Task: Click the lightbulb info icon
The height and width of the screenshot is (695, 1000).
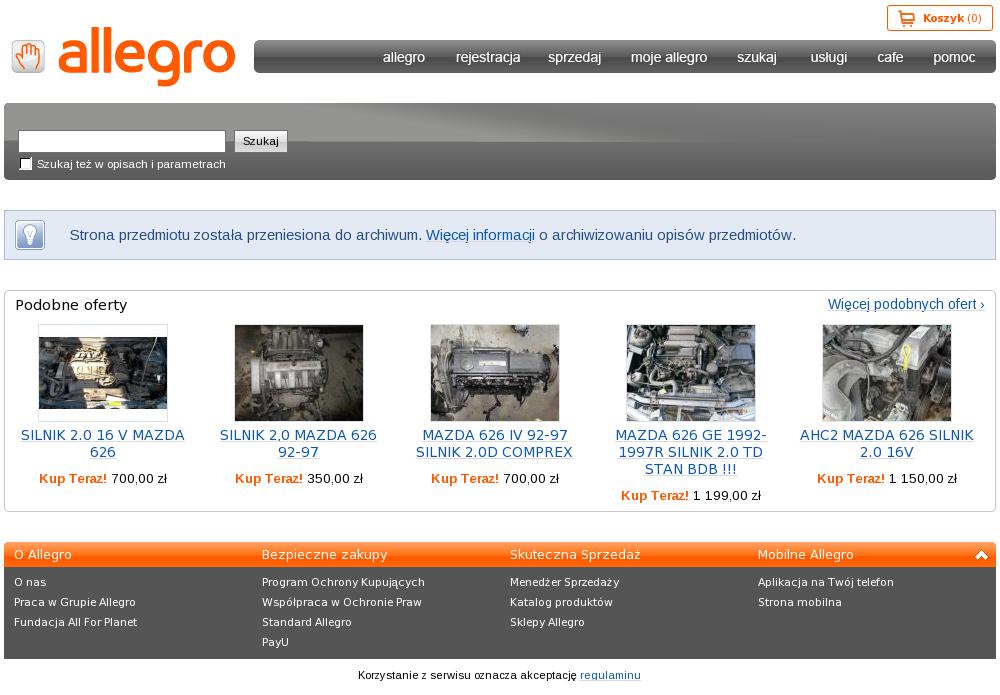Action: coord(30,235)
